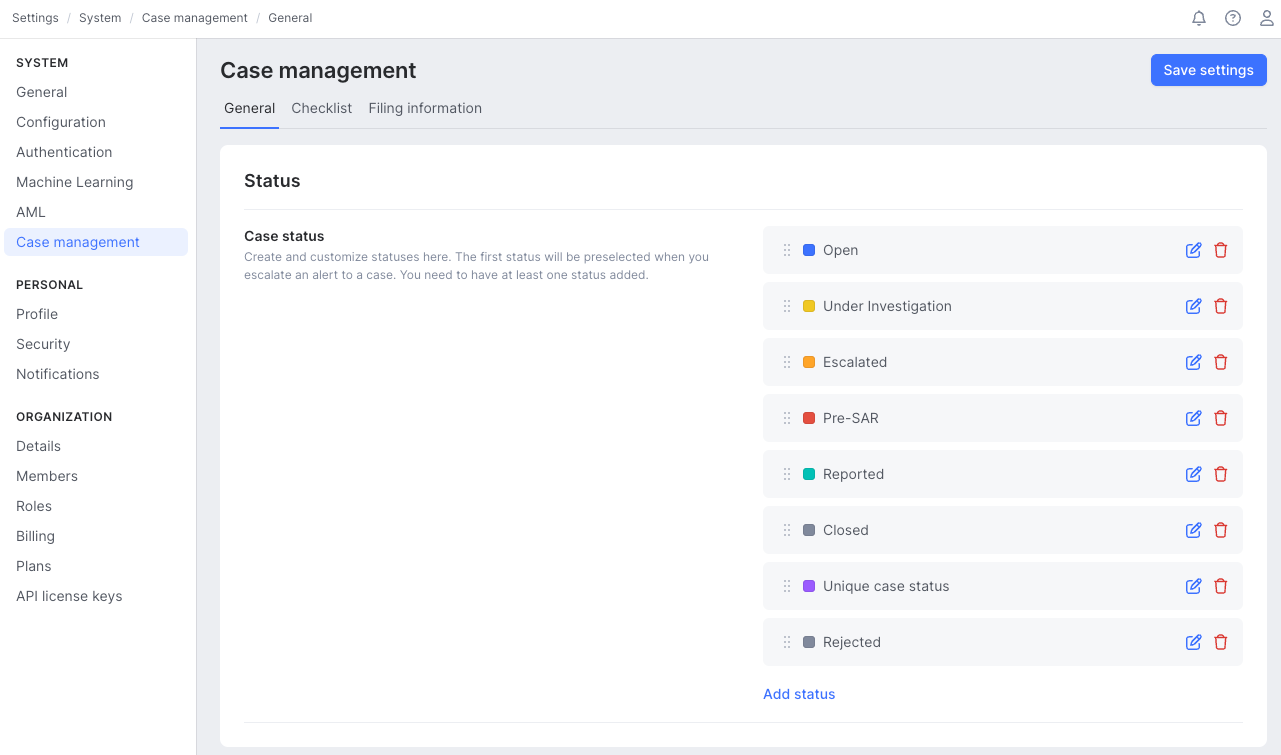The image size is (1281, 755).
Task: Grab the drag handle of Unique case status
Action: (x=787, y=586)
